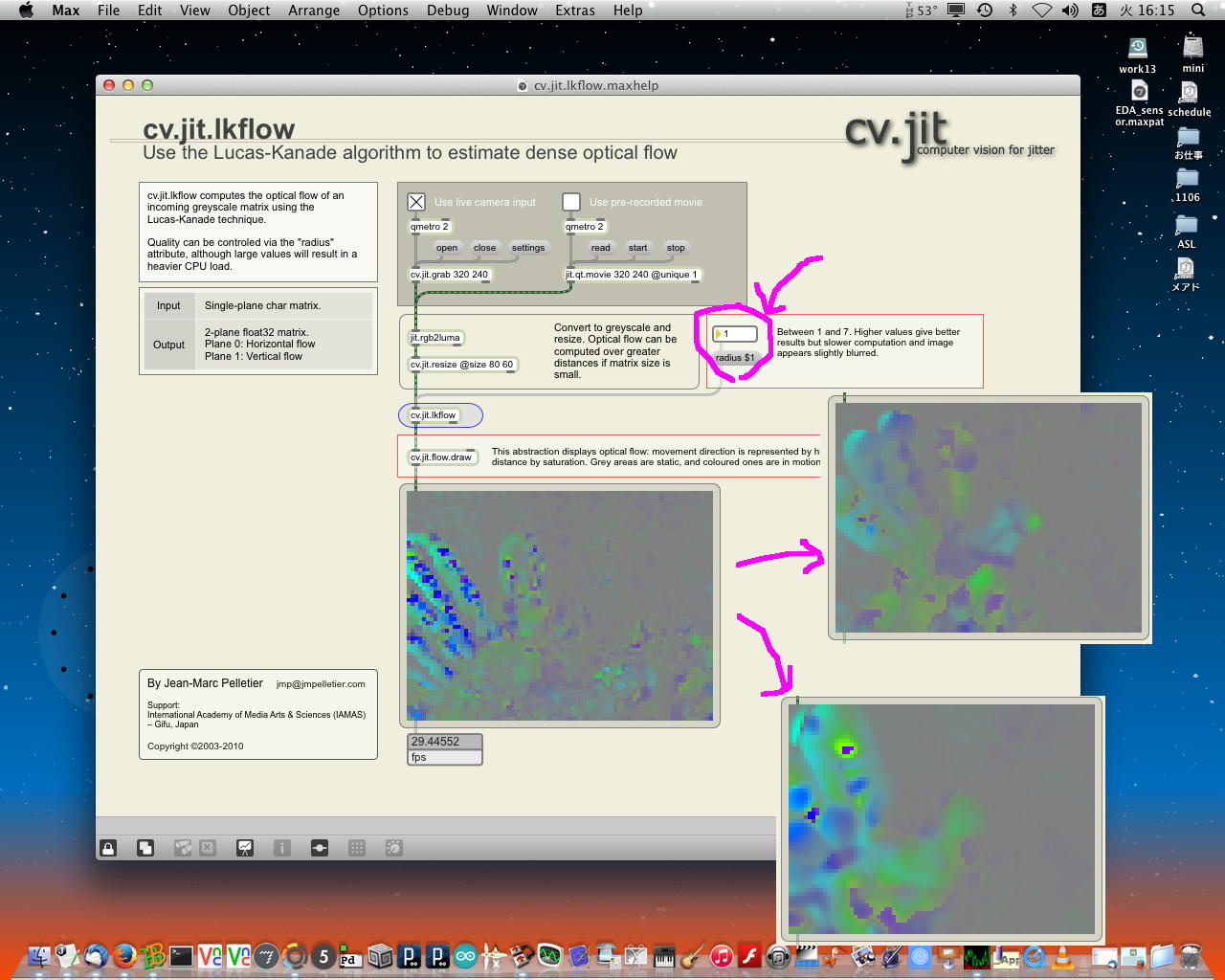Select the cv.jit.lkflow object box
1225x980 pixels.
click(434, 415)
